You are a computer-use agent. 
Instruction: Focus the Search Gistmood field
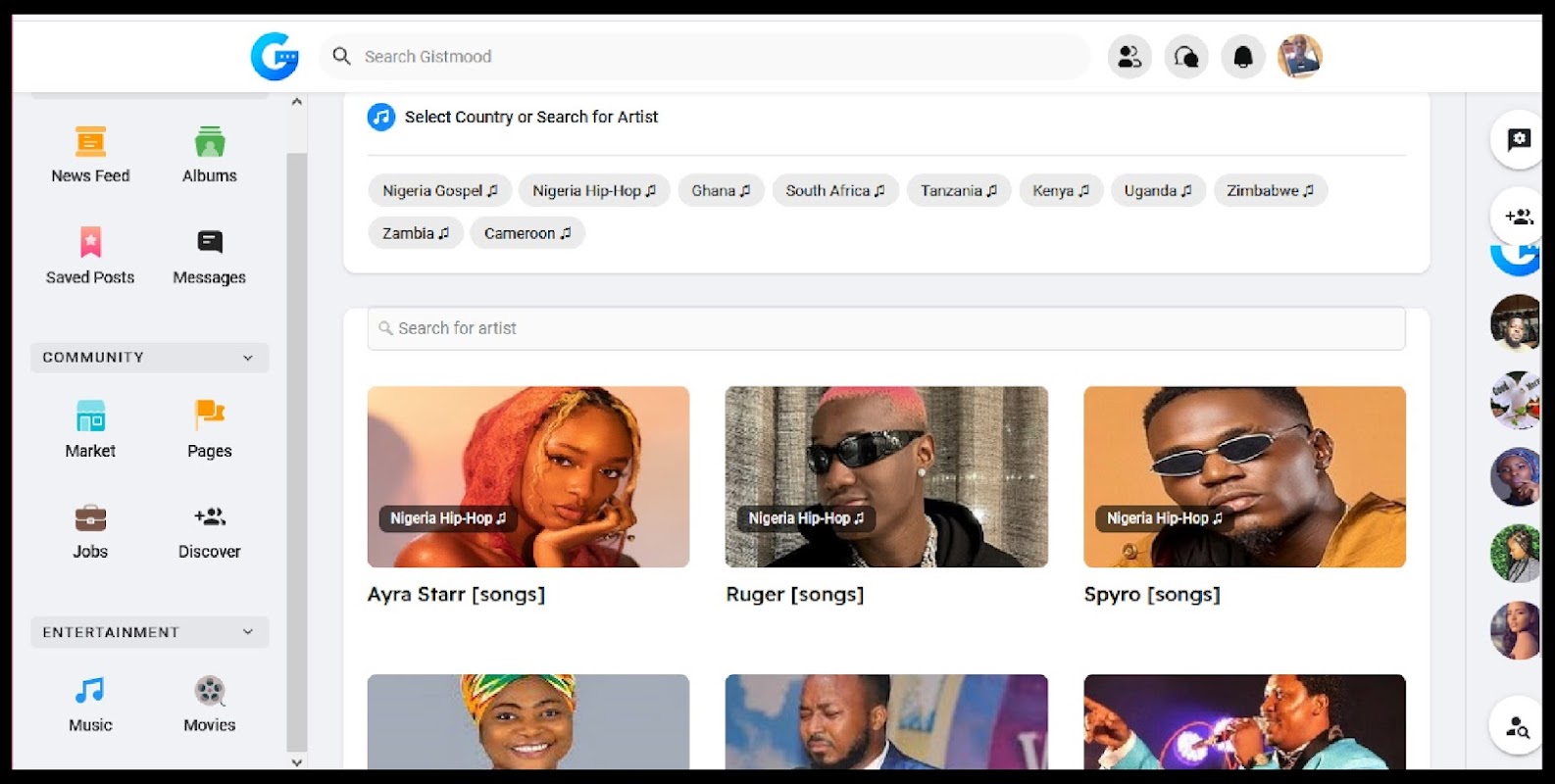[704, 57]
